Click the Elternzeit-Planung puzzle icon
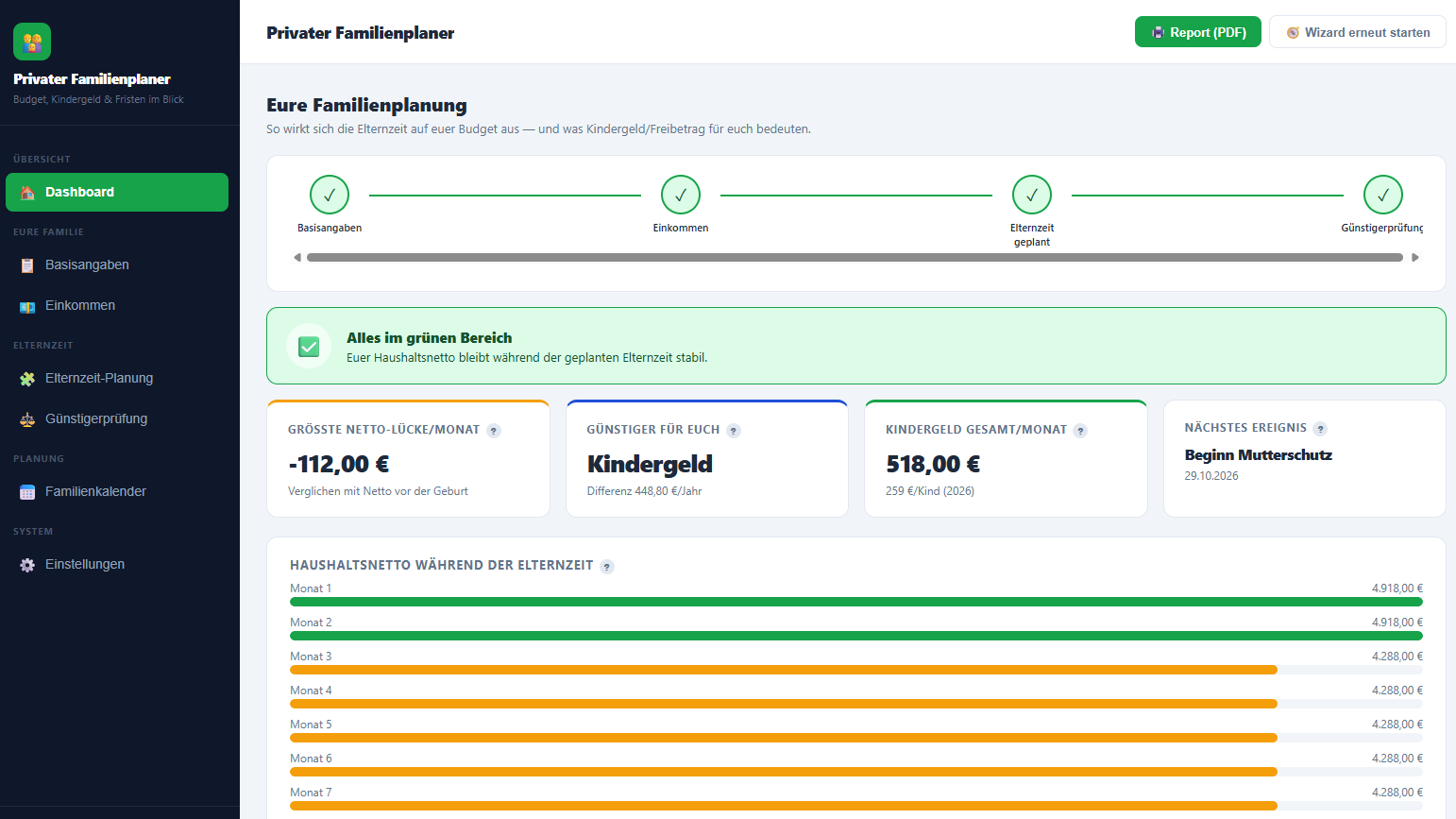Viewport: 1456px width, 819px height. 27,379
